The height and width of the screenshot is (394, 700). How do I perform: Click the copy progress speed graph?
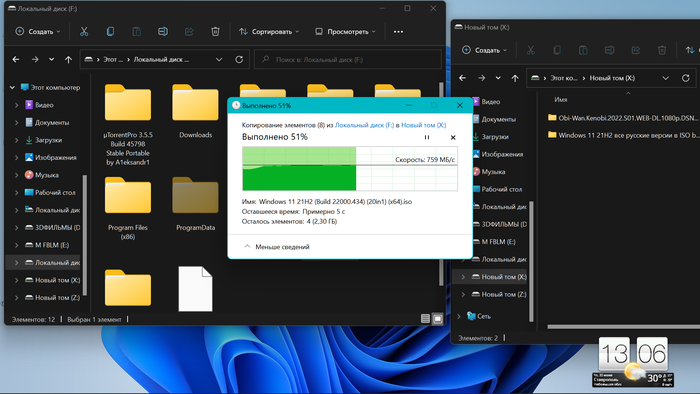point(350,169)
